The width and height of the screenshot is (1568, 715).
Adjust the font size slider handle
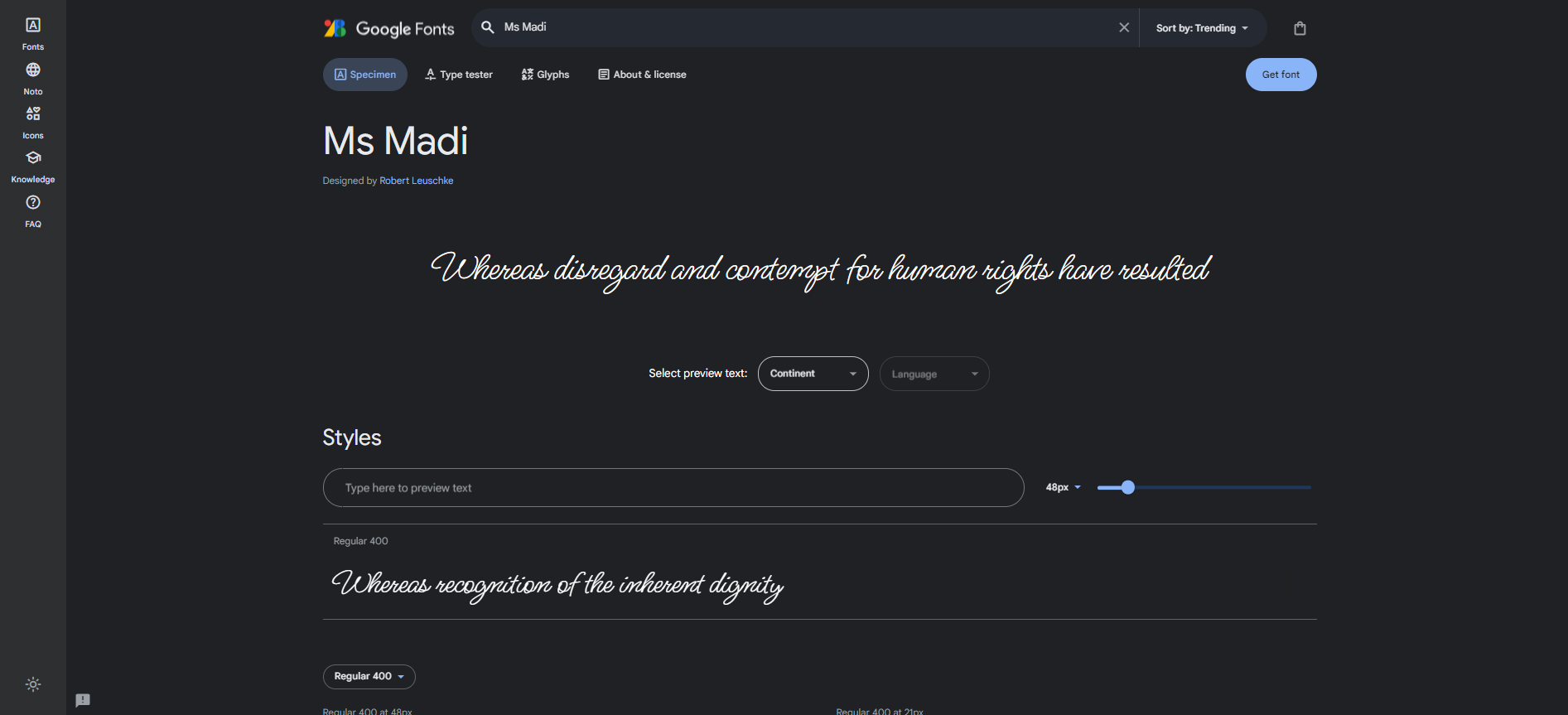(1127, 487)
